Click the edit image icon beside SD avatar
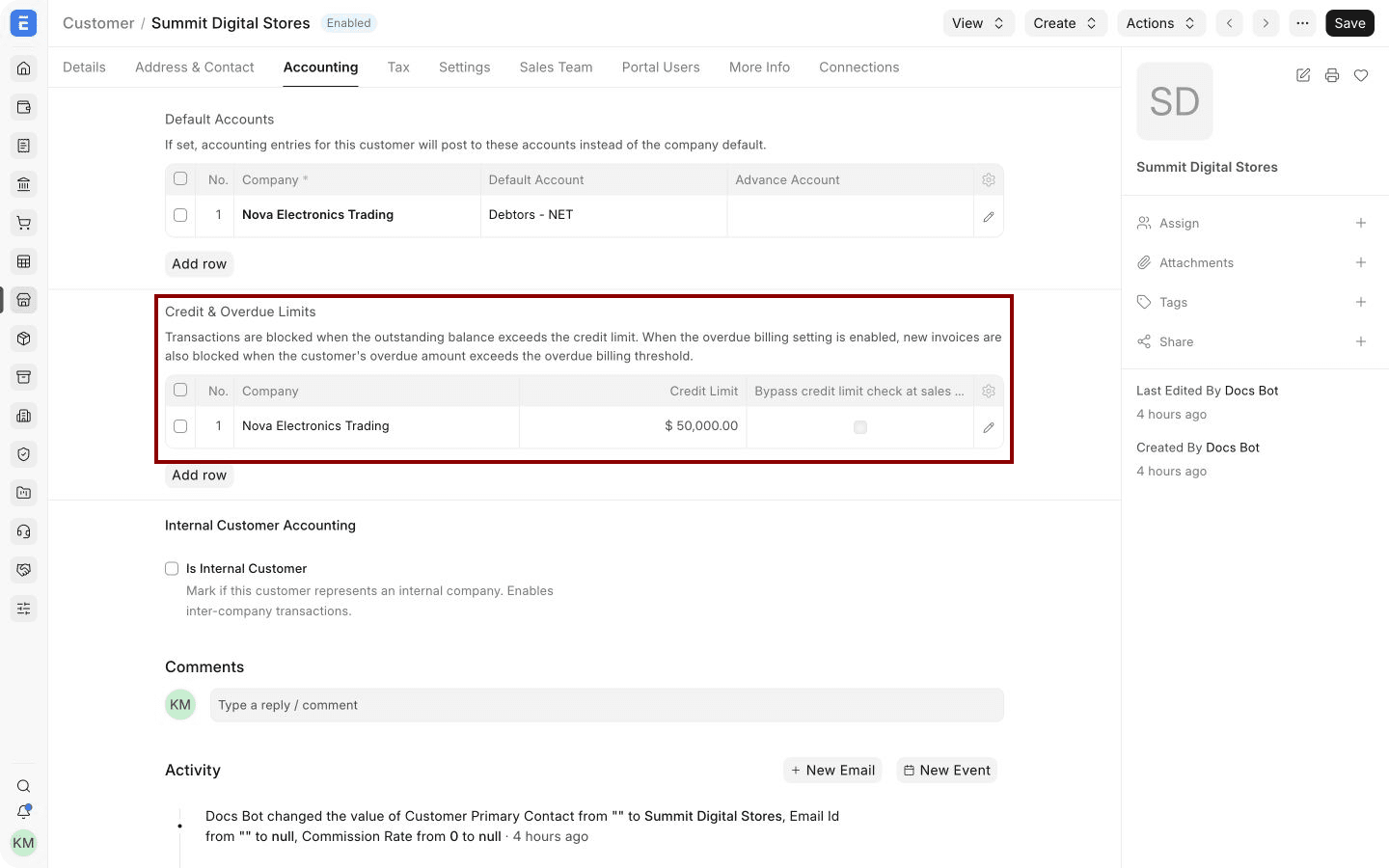Screen dimensions: 1389x868 point(1303,75)
